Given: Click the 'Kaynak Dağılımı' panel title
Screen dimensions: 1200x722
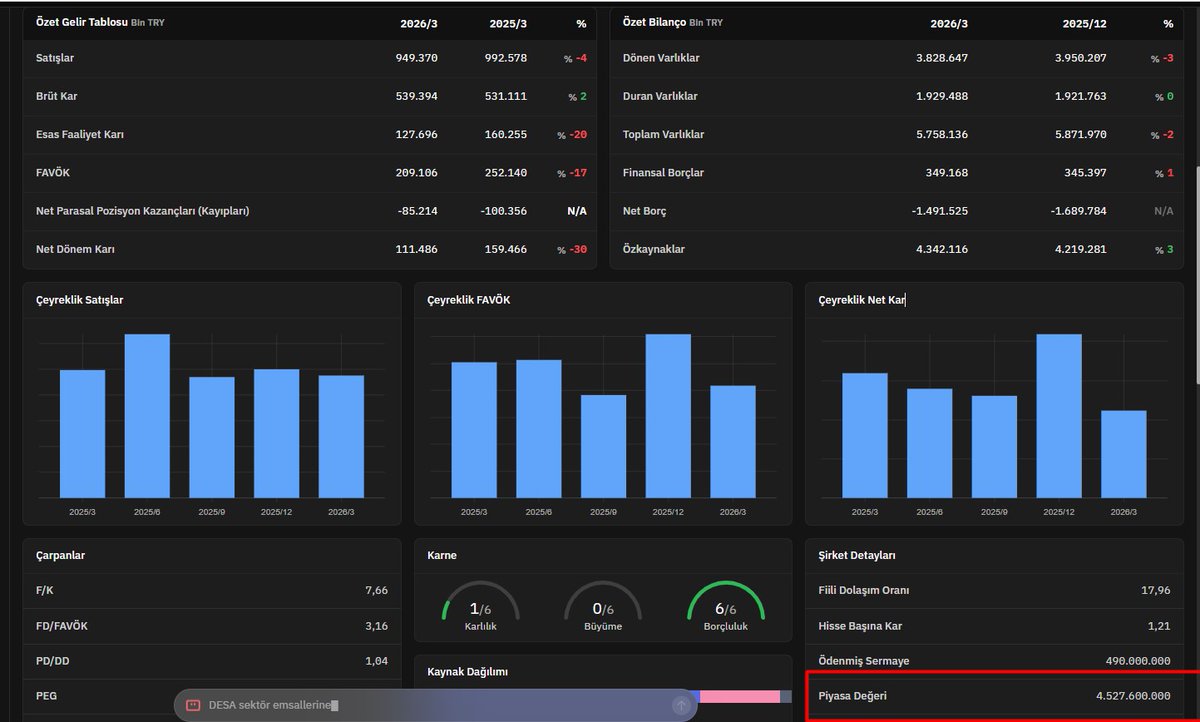Looking at the screenshot, I should pos(467,672).
